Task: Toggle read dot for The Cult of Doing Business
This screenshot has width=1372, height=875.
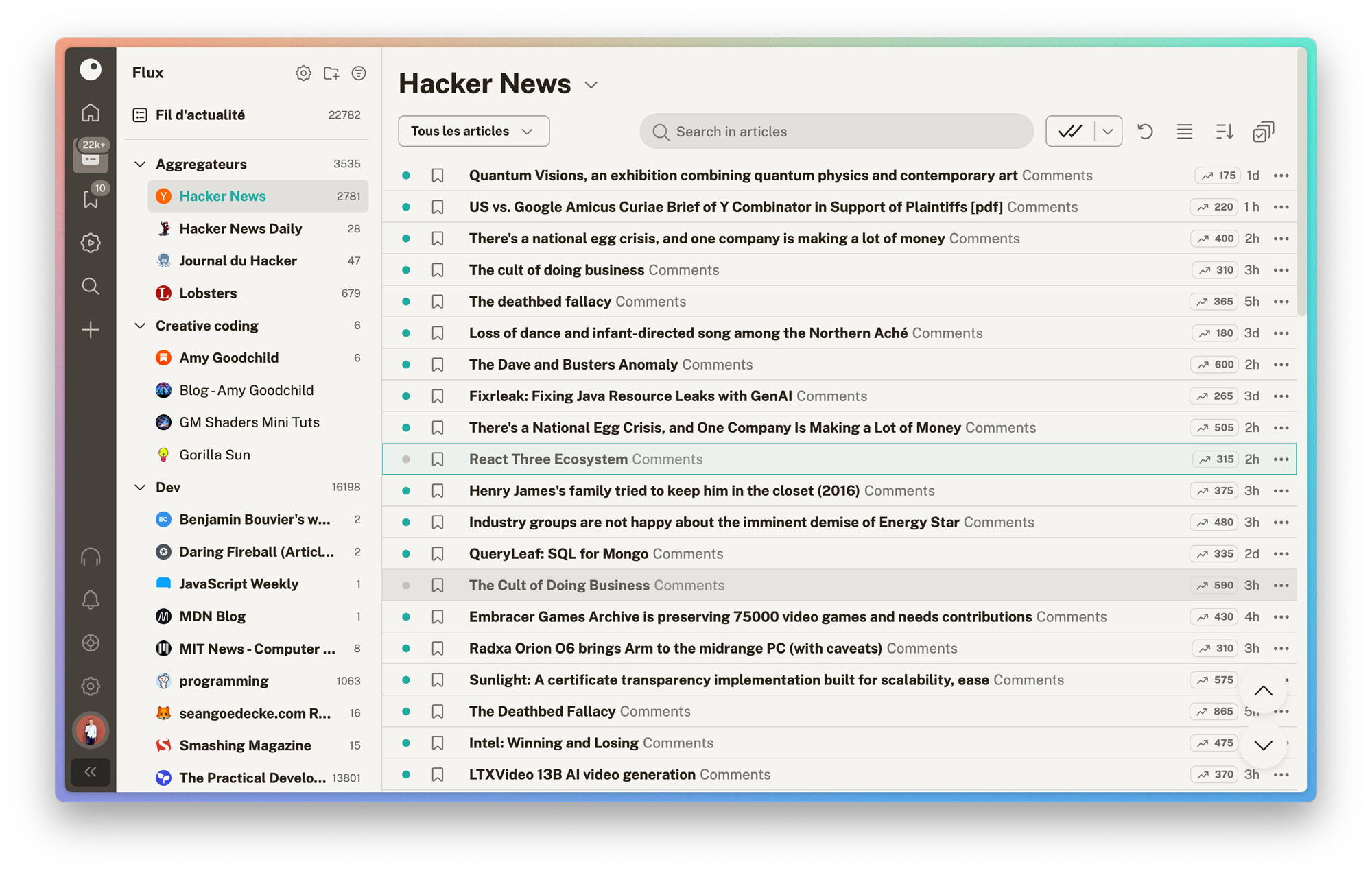Action: (406, 586)
